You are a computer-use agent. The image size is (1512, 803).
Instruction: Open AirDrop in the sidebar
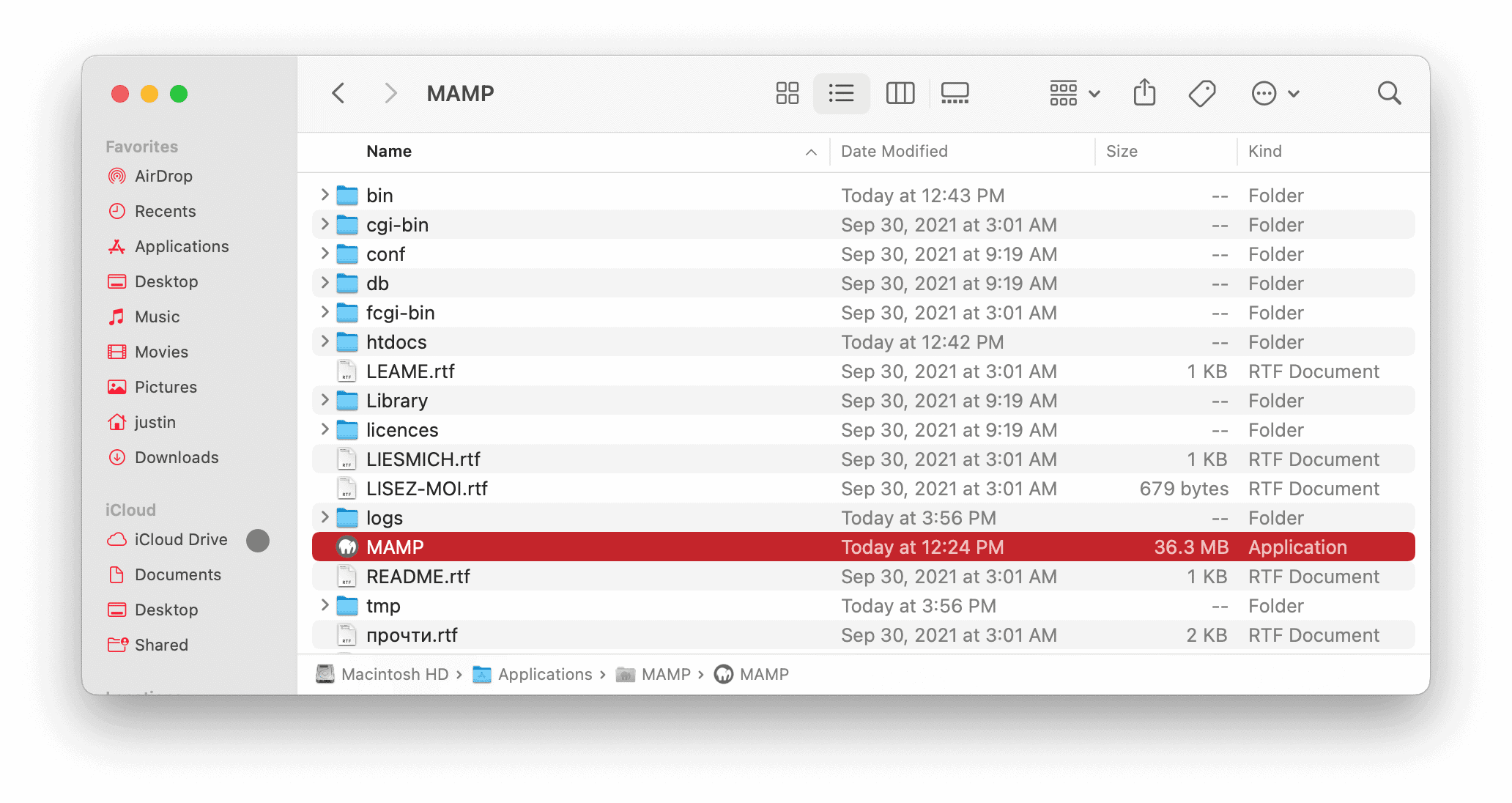coord(163,176)
